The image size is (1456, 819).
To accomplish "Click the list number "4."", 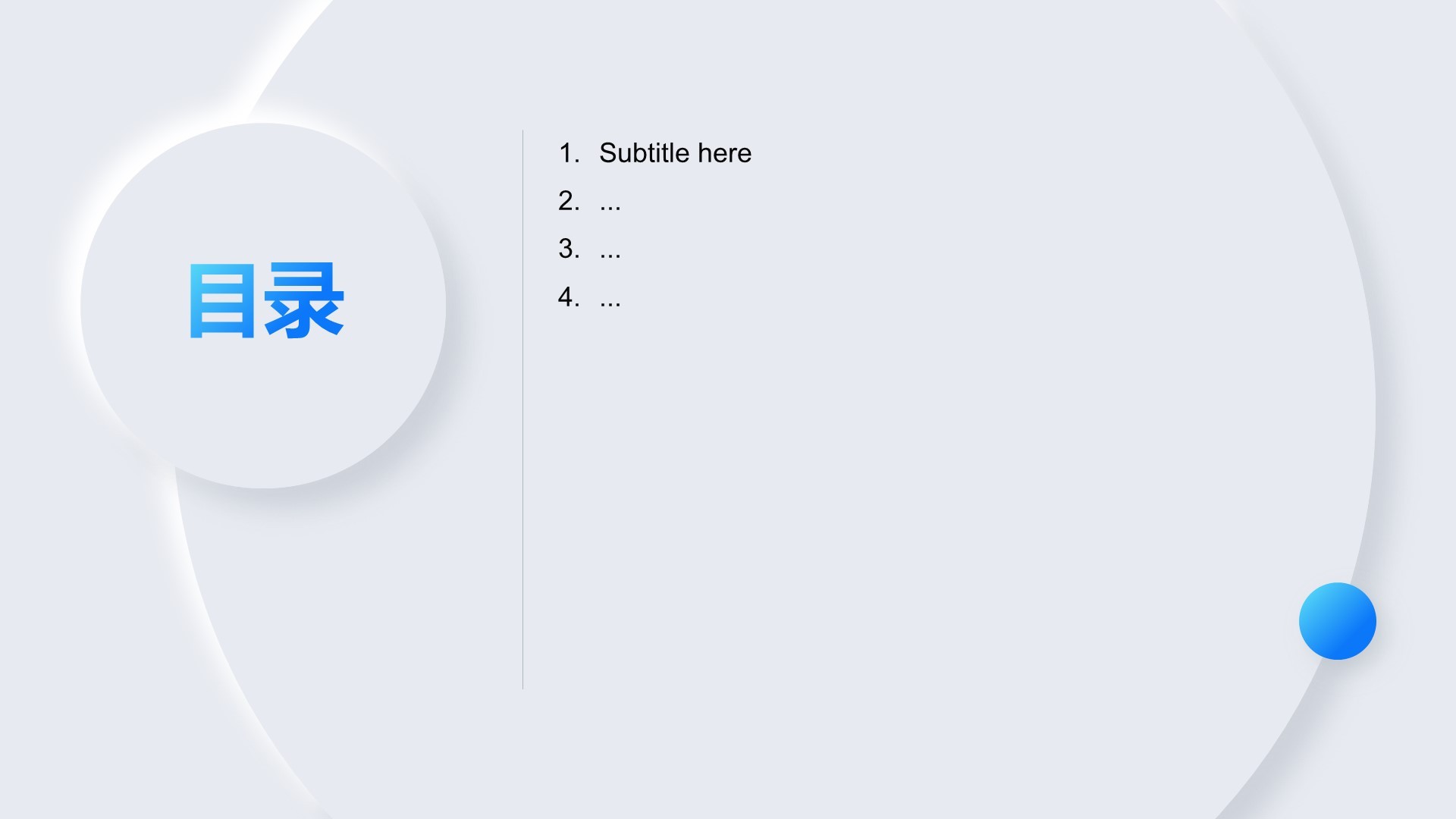I will (569, 297).
